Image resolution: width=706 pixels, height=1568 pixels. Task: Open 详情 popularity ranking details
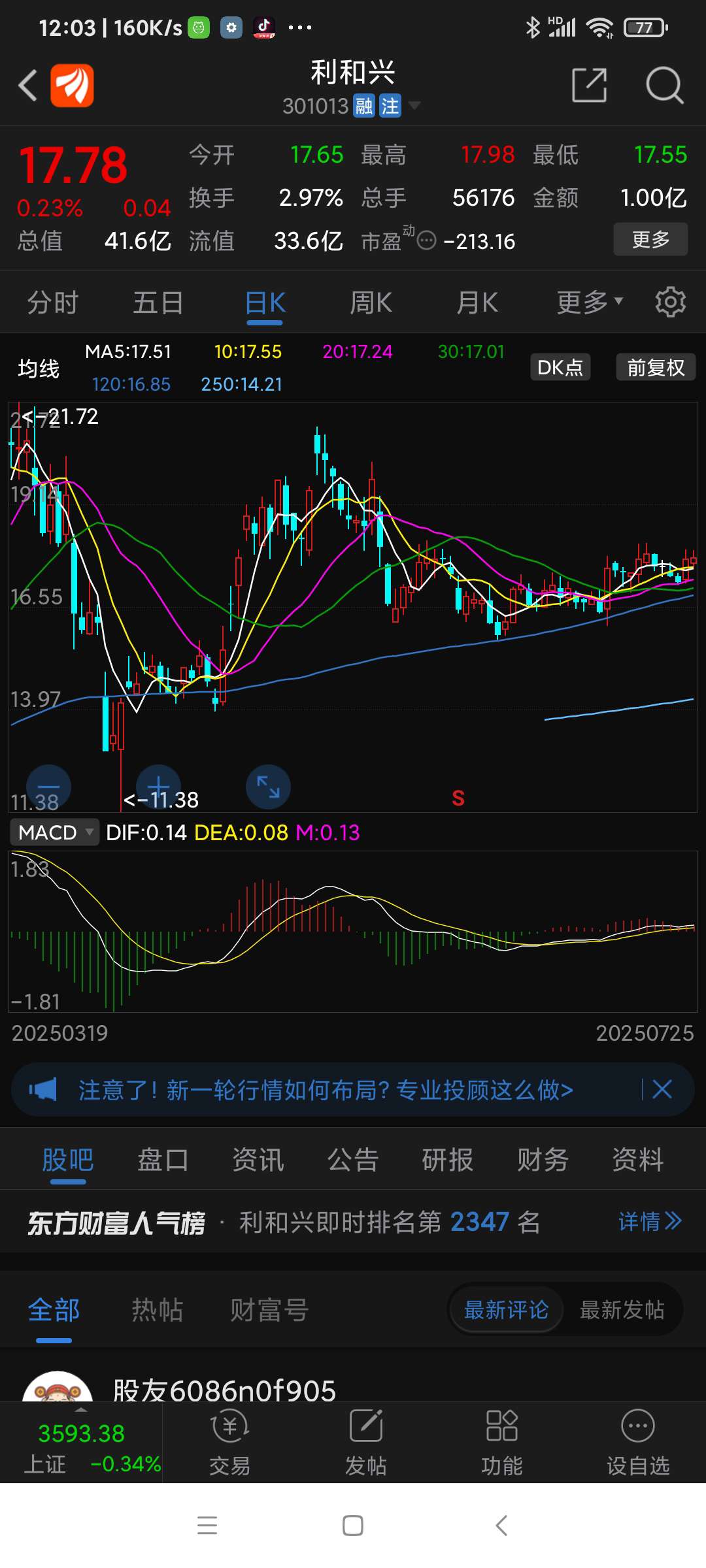coord(650,1221)
